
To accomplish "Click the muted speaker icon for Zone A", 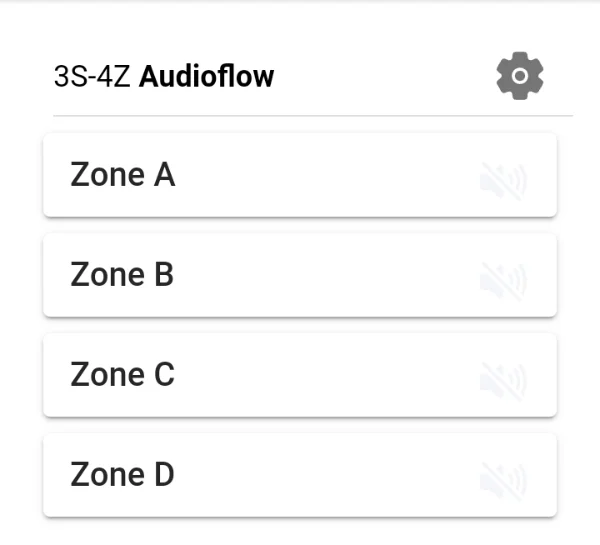I will (504, 181).
